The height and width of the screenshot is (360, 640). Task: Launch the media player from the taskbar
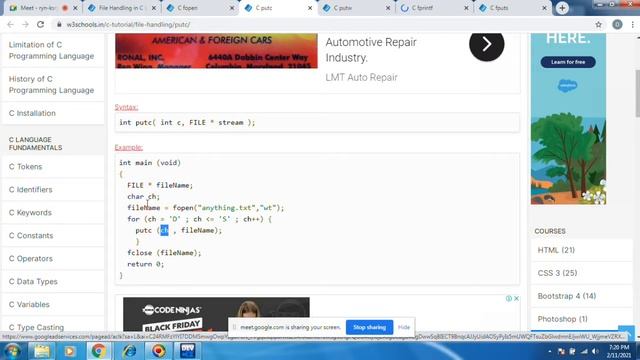[x=69, y=351]
